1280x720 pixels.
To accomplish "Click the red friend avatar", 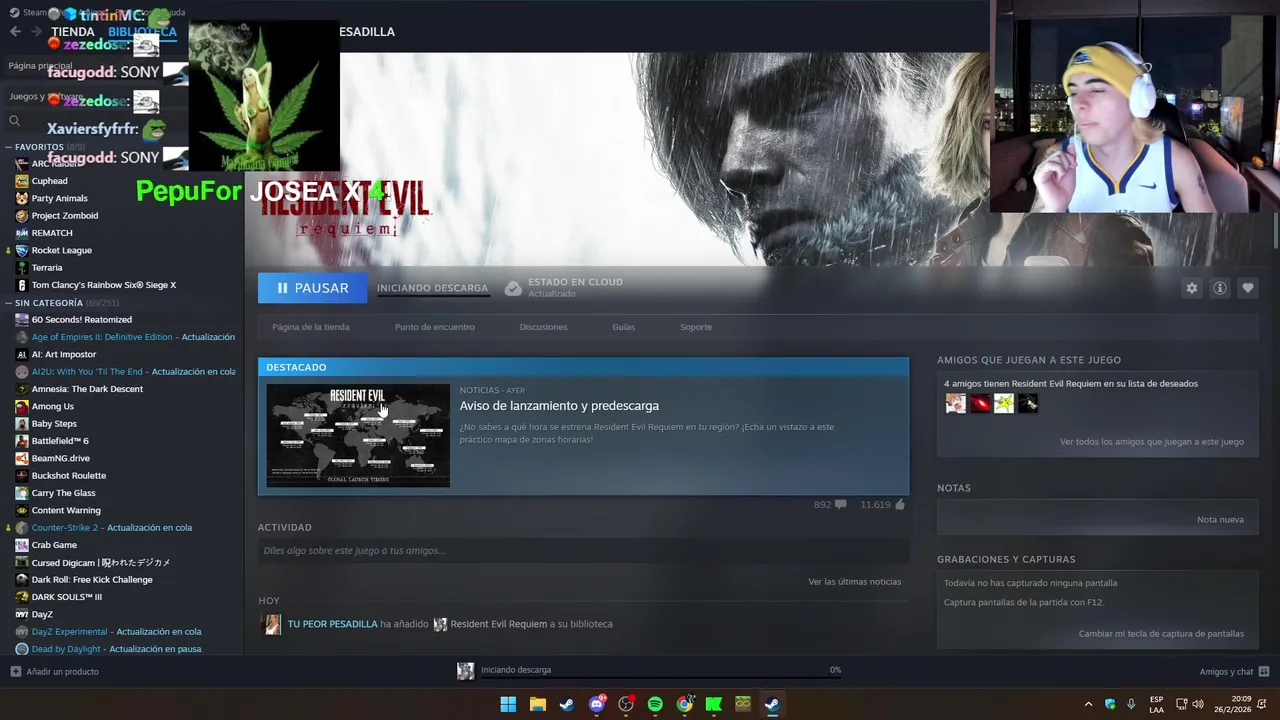I will click(x=980, y=403).
